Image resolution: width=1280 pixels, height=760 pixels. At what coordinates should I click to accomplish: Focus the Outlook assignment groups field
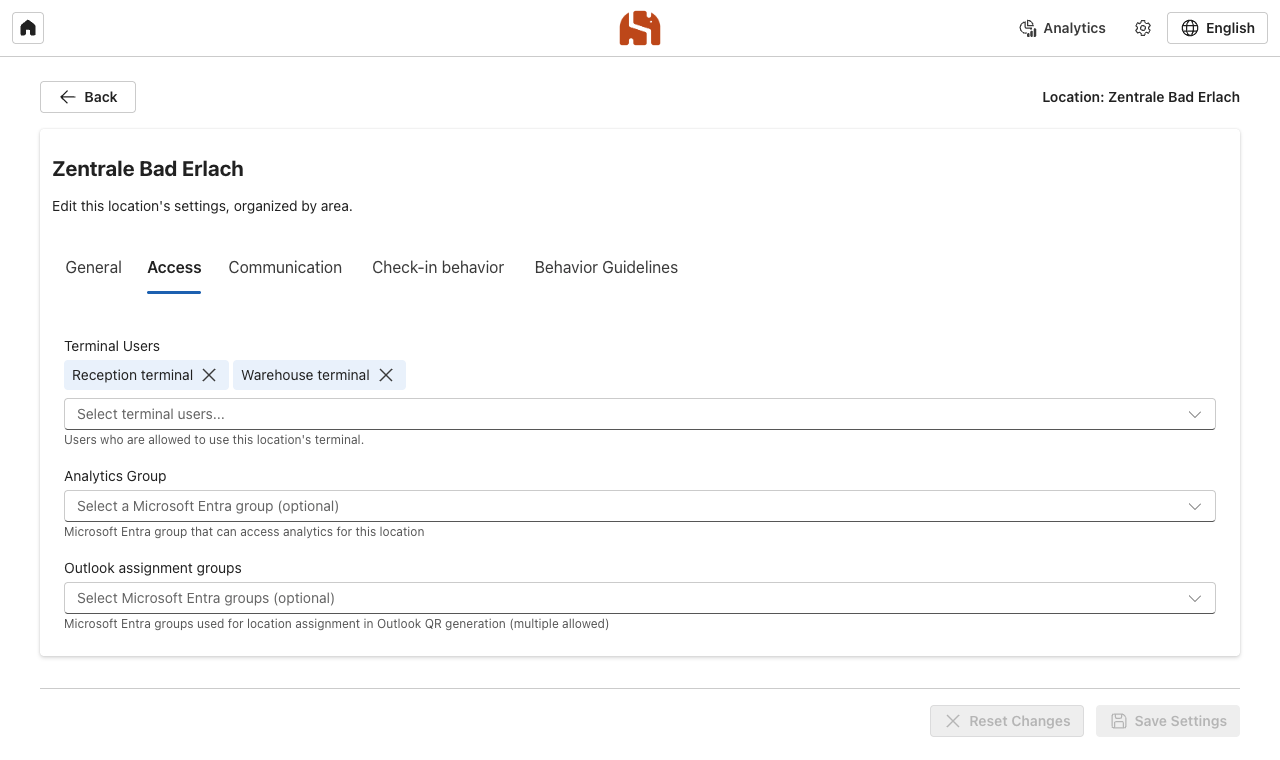[640, 598]
